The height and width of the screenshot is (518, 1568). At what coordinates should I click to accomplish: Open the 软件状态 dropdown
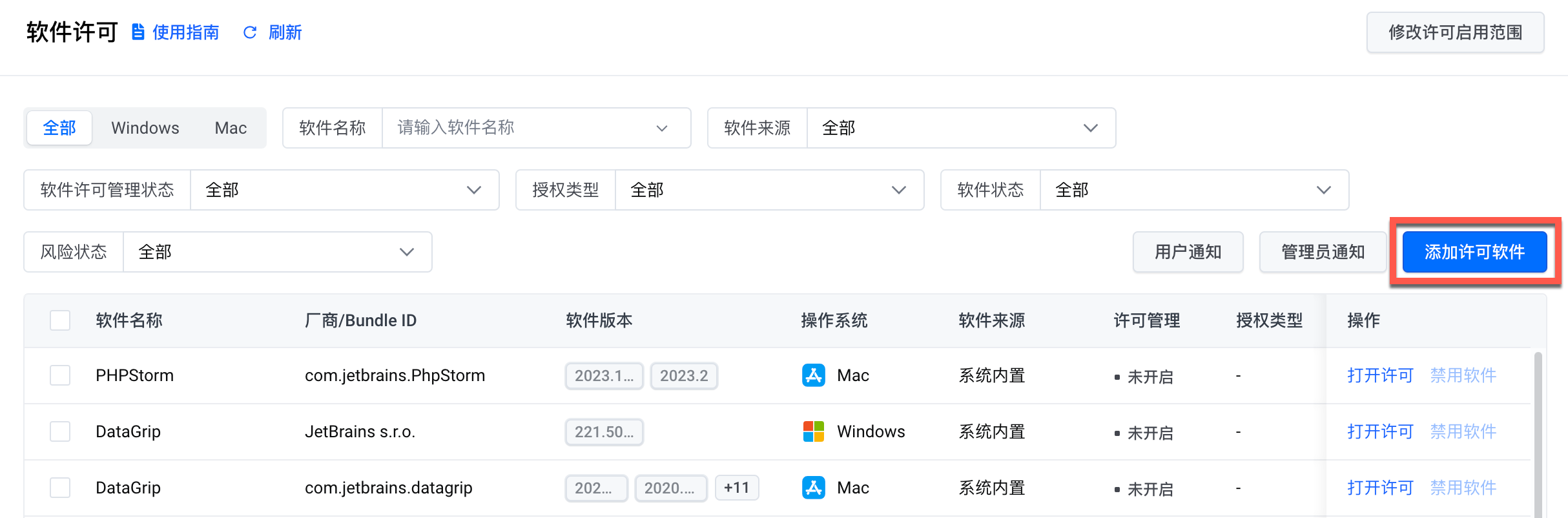1194,190
